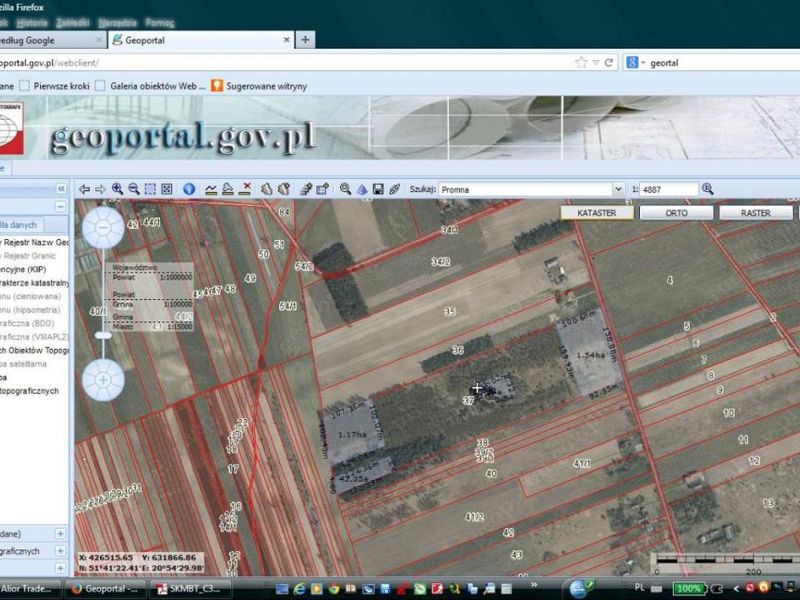Image resolution: width=800 pixels, height=600 pixels.
Task: Open the Szukaj search dropdown arrow
Action: (618, 189)
